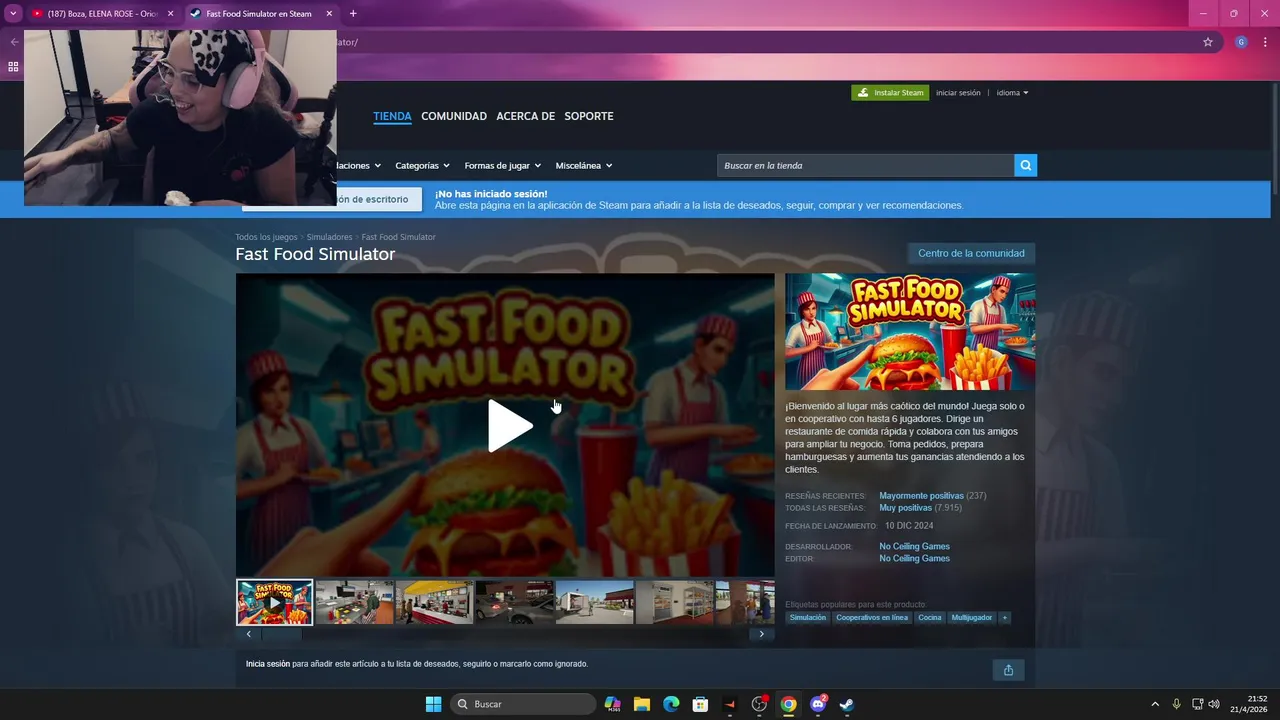Image resolution: width=1280 pixels, height=720 pixels.
Task: Open the SOPORTE page
Action: coord(589,116)
